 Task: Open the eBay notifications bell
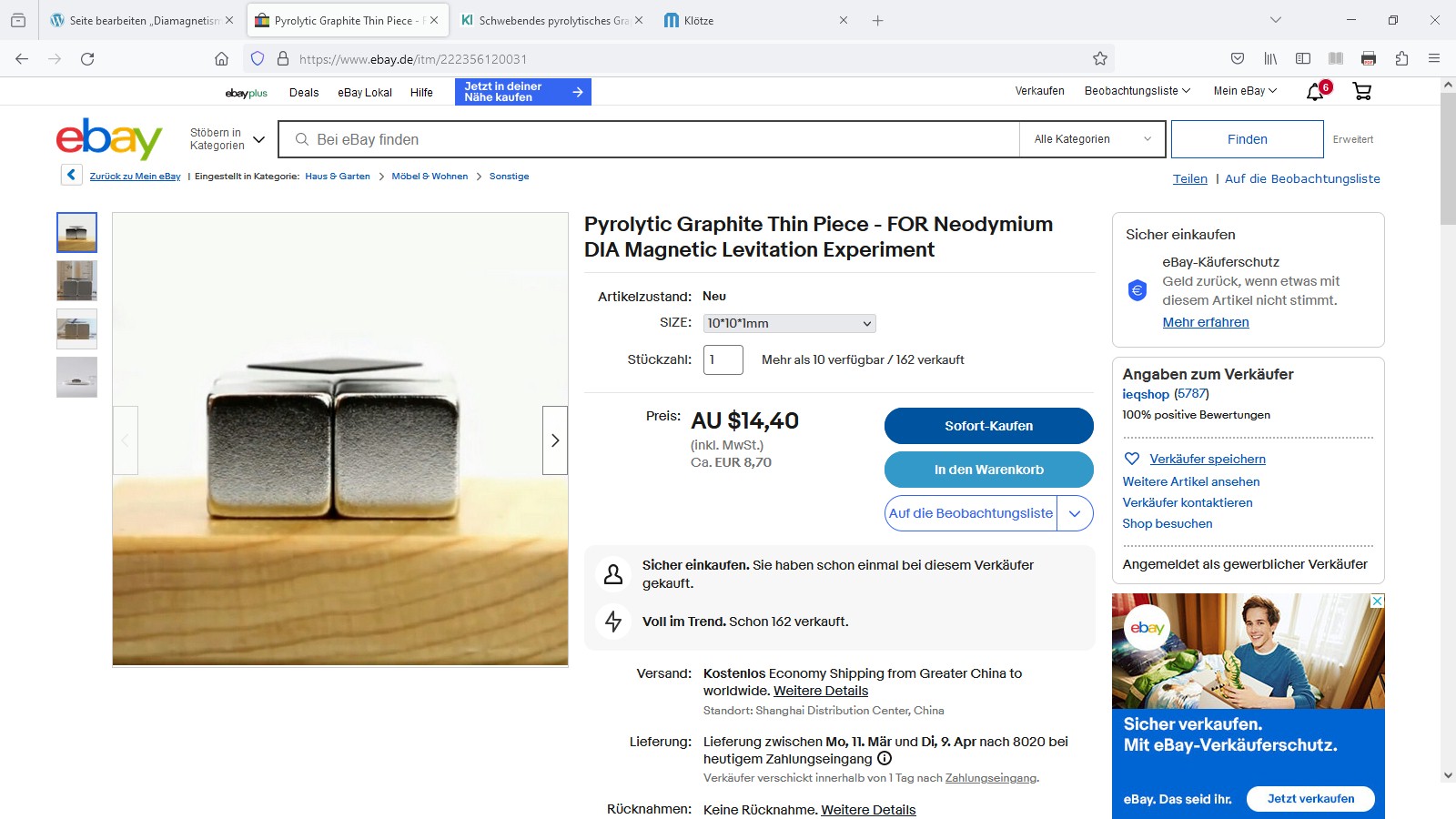(x=1315, y=91)
